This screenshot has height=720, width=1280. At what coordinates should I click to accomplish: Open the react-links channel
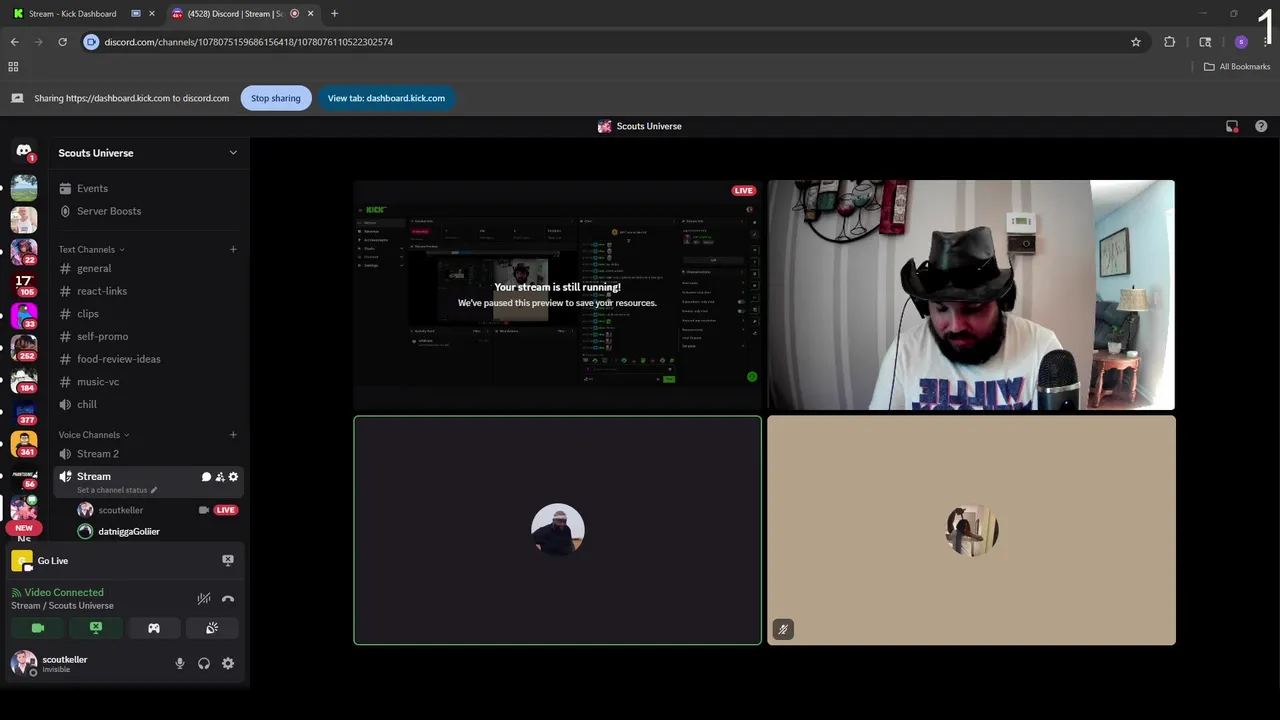(148, 291)
